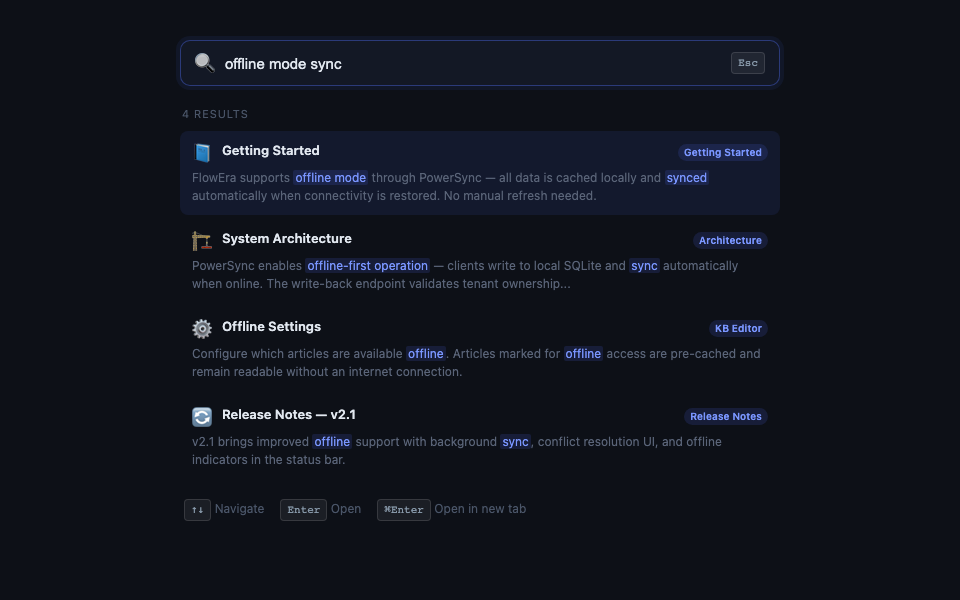Screen dimensions: 960x600
Task: Click the search field containing offline mode sync
Action: (470, 63)
